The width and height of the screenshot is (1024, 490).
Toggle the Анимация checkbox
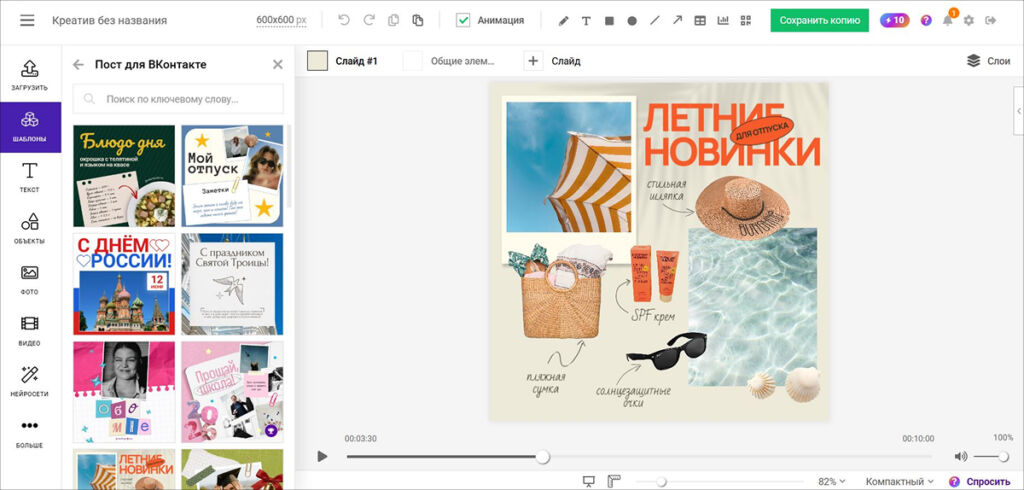tap(463, 20)
